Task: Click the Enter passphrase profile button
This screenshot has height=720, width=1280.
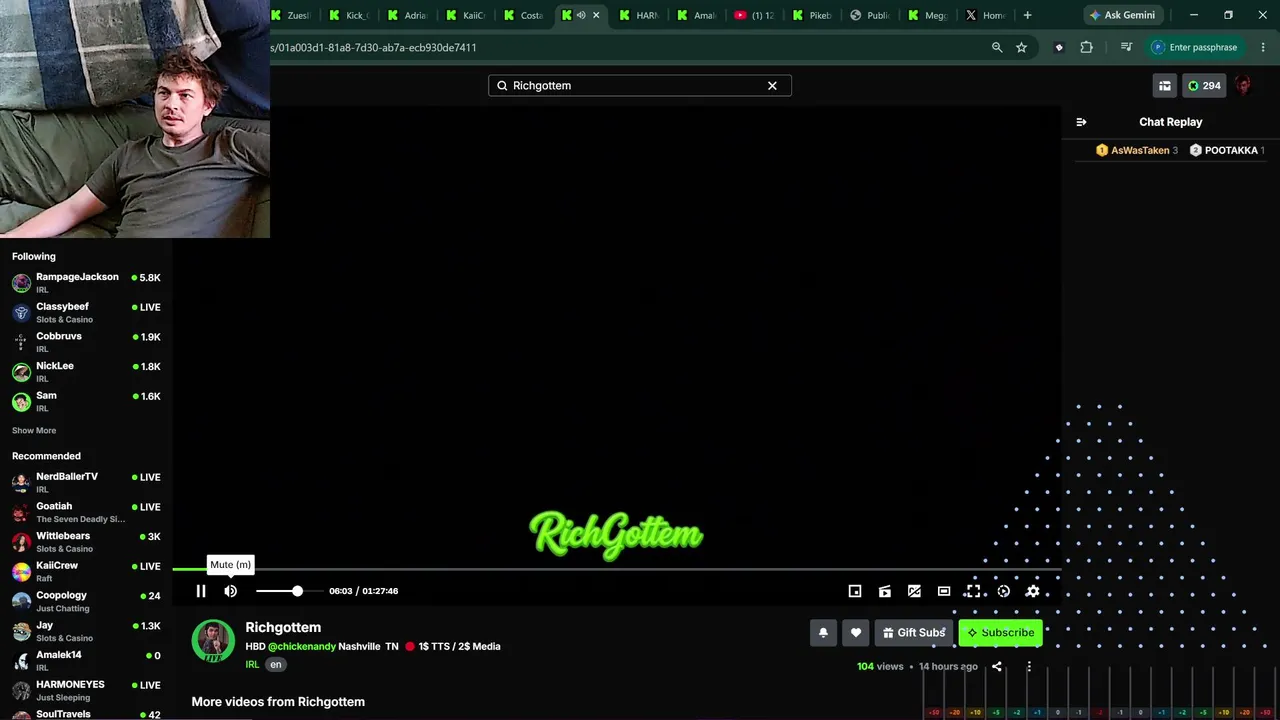Action: coord(1195,47)
